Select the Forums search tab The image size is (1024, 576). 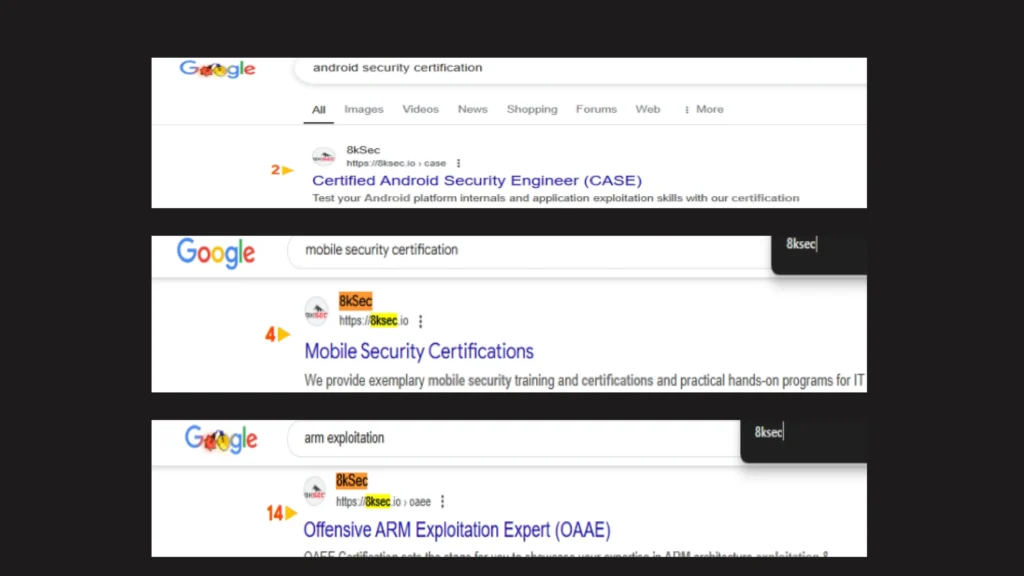596,109
